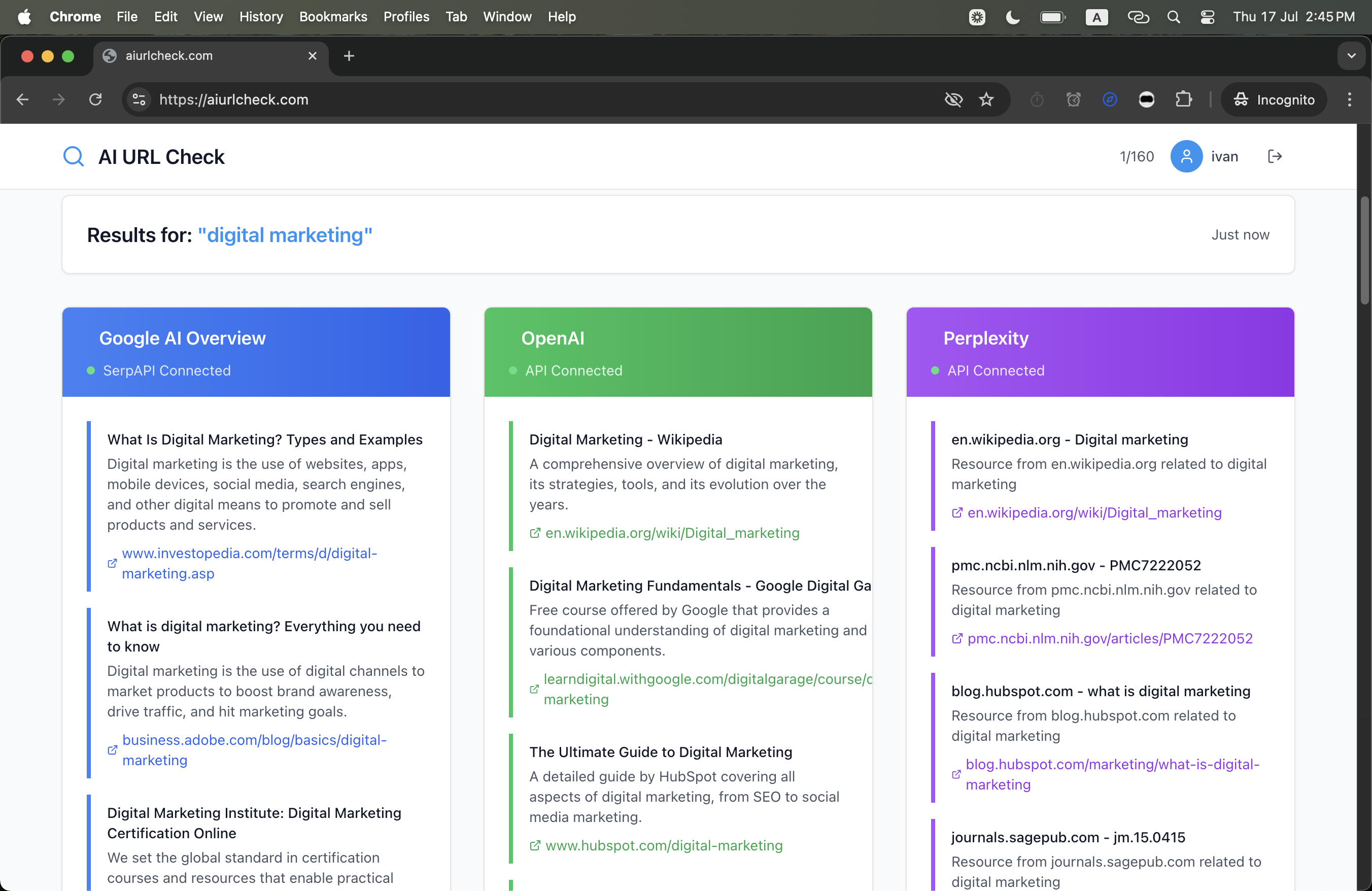The width and height of the screenshot is (1372, 891).
Task: Click the 1/160 usage counter
Action: (x=1136, y=156)
